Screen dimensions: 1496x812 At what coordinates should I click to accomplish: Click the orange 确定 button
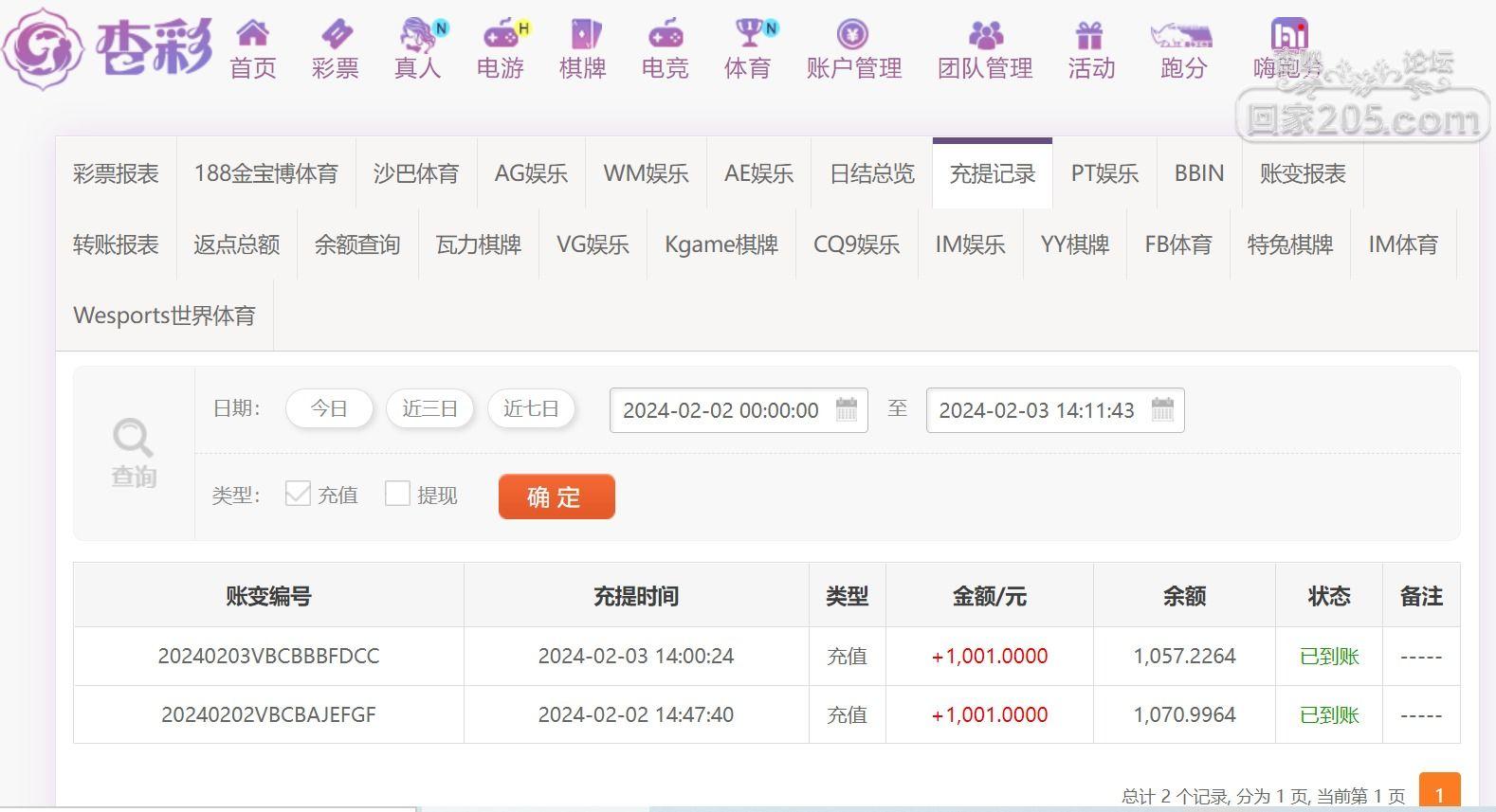point(556,496)
